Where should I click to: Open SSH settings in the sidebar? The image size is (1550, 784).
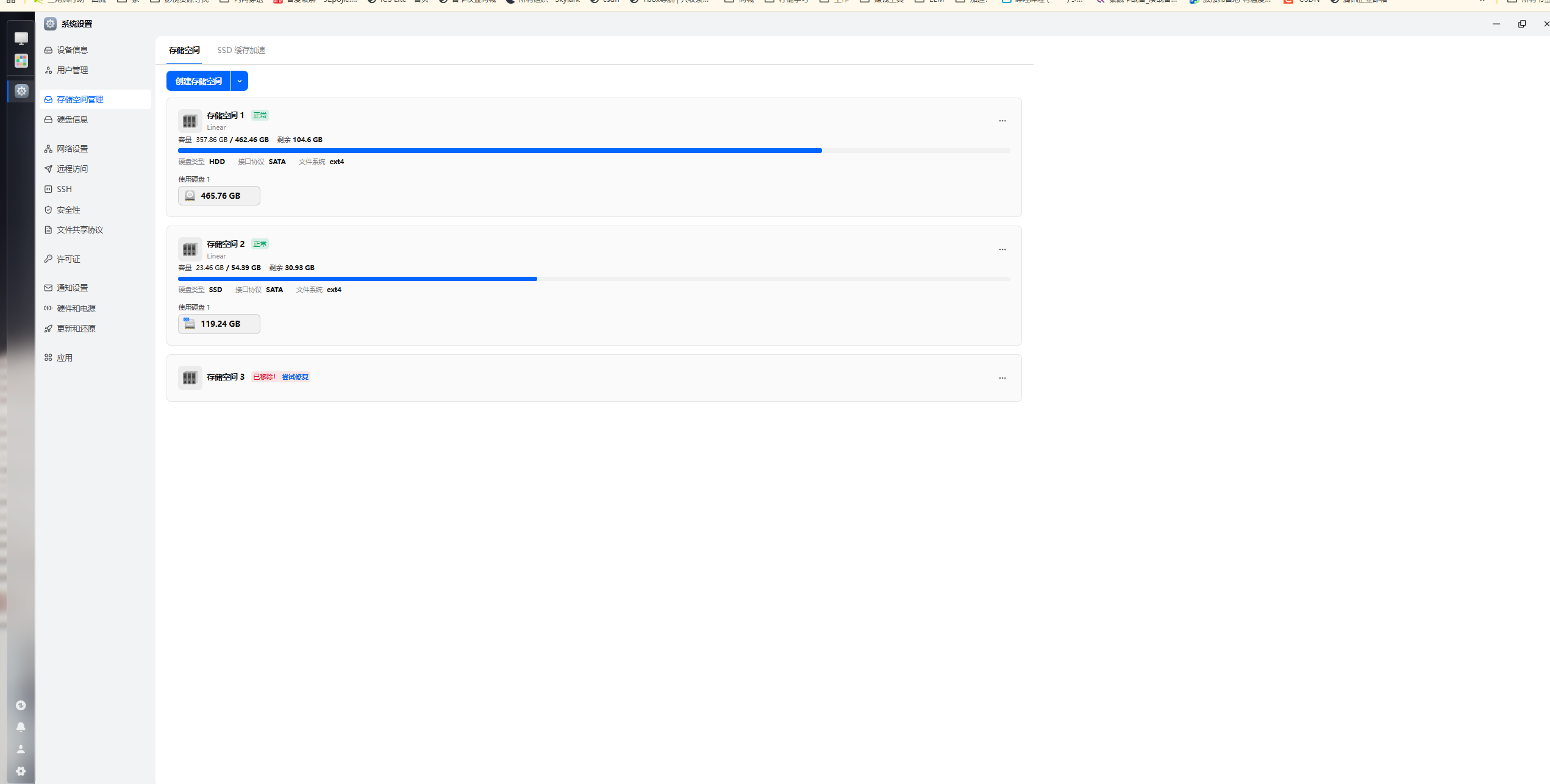click(x=64, y=189)
